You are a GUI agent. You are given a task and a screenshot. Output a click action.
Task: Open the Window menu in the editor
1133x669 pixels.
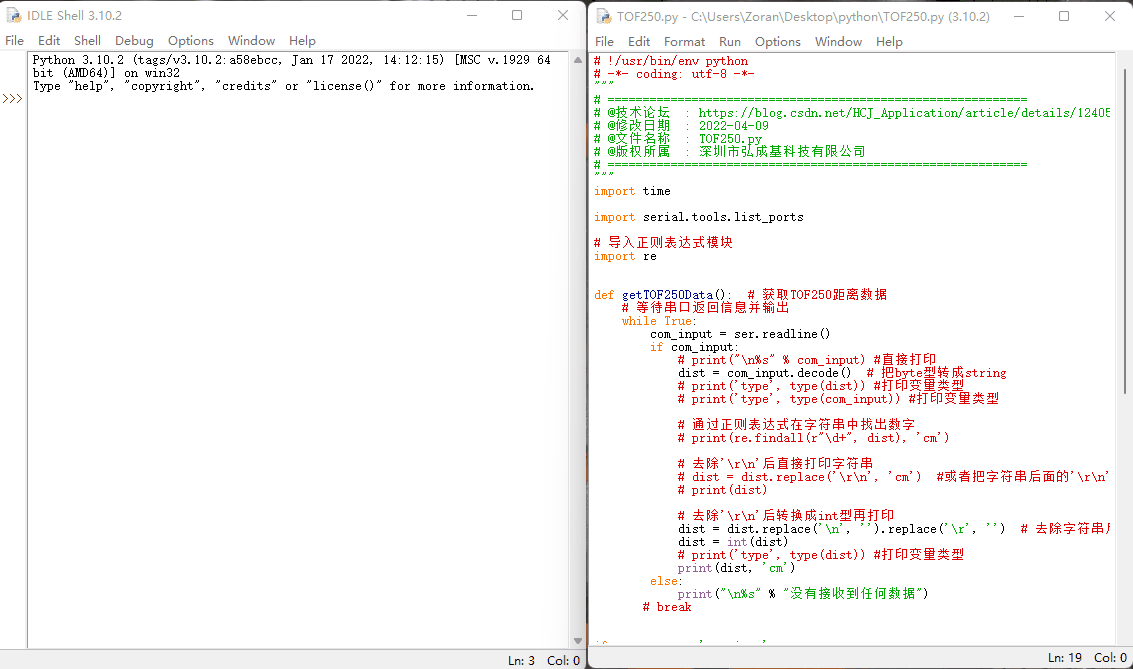tap(838, 42)
